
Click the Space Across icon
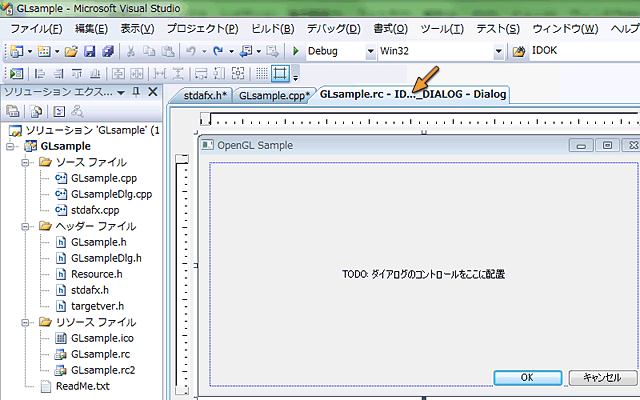pos(160,74)
